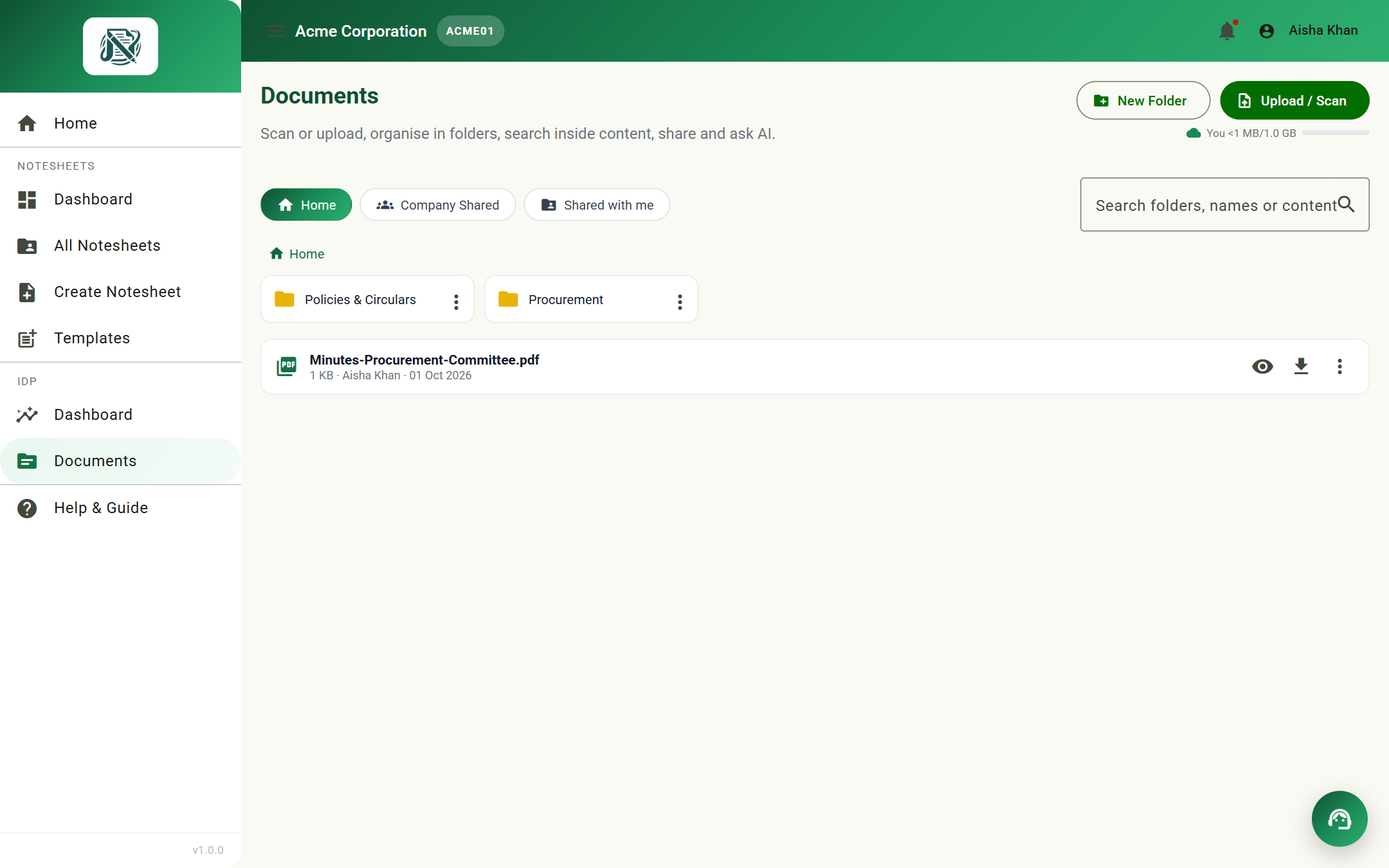Click the Acme Corporation title
The width and height of the screenshot is (1389, 868).
pos(361,31)
